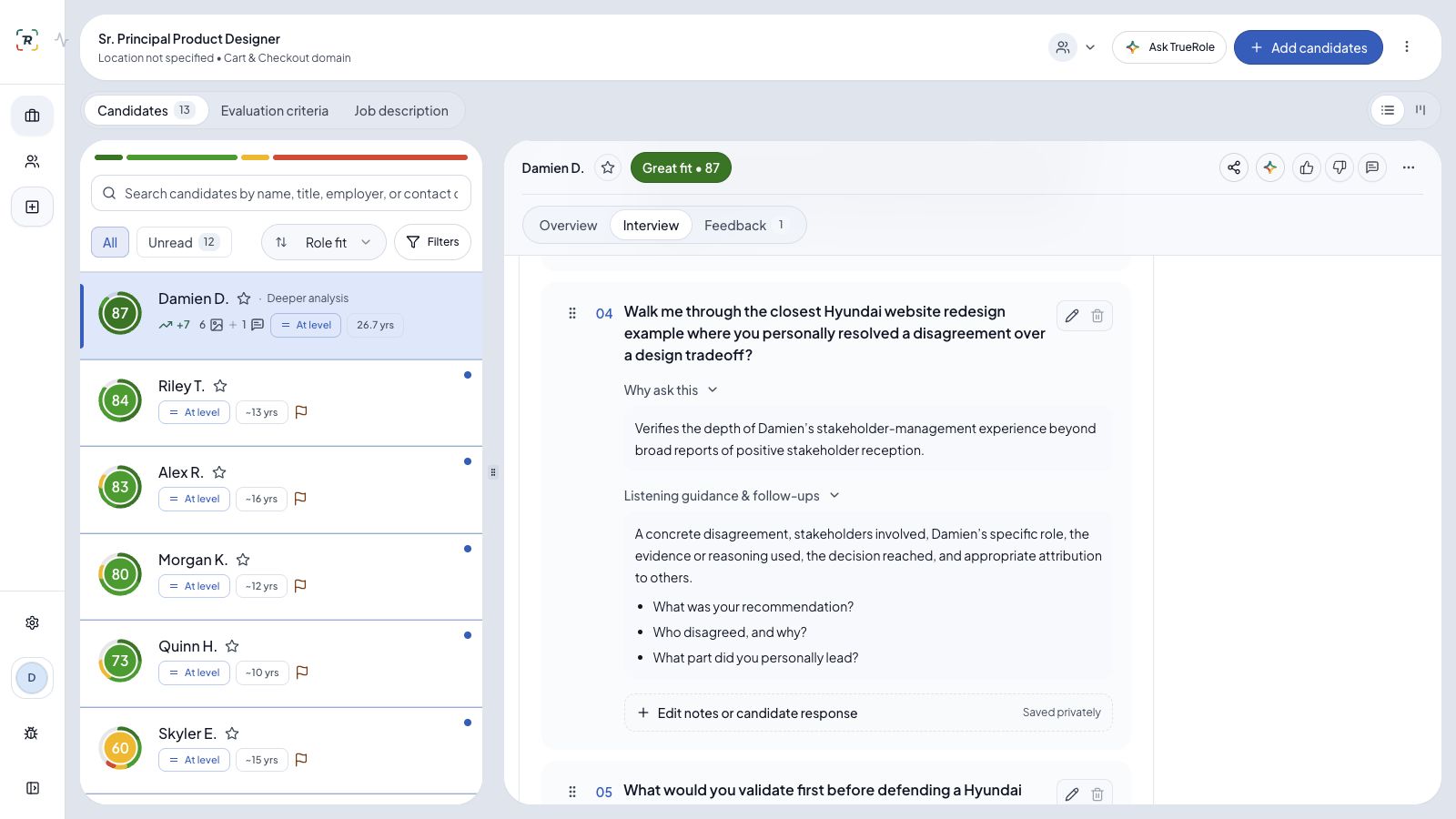This screenshot has height=819, width=1456.
Task: Toggle the sidebar panel layout icon
Action: (32, 788)
